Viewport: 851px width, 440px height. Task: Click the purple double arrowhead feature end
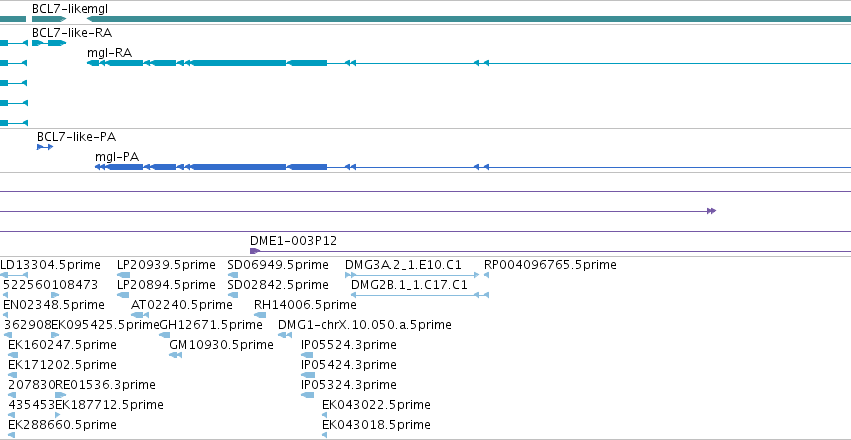(712, 211)
